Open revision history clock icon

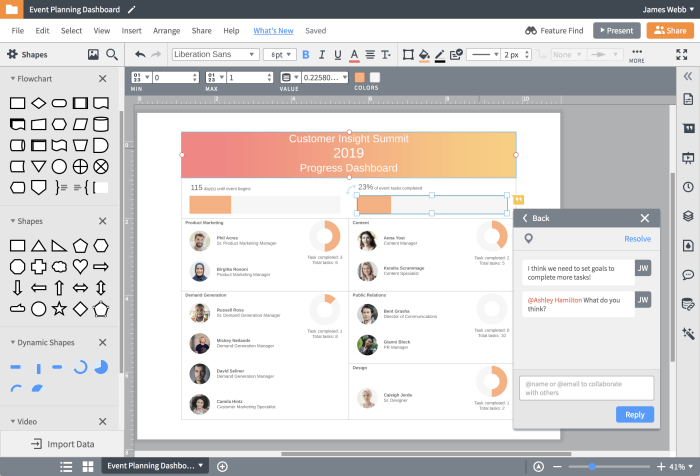(688, 187)
